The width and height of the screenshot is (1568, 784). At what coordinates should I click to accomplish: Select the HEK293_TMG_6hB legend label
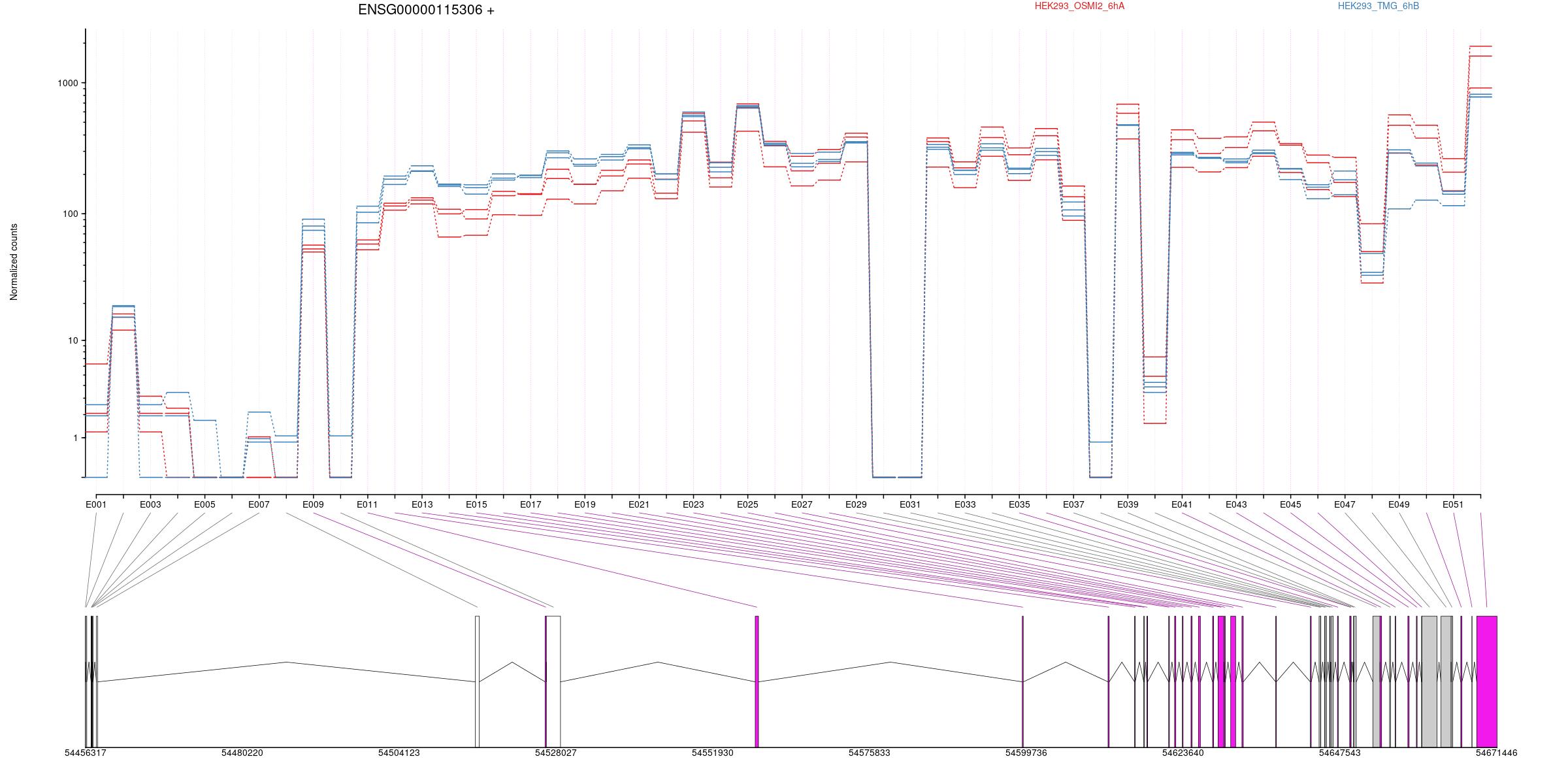1379,6
